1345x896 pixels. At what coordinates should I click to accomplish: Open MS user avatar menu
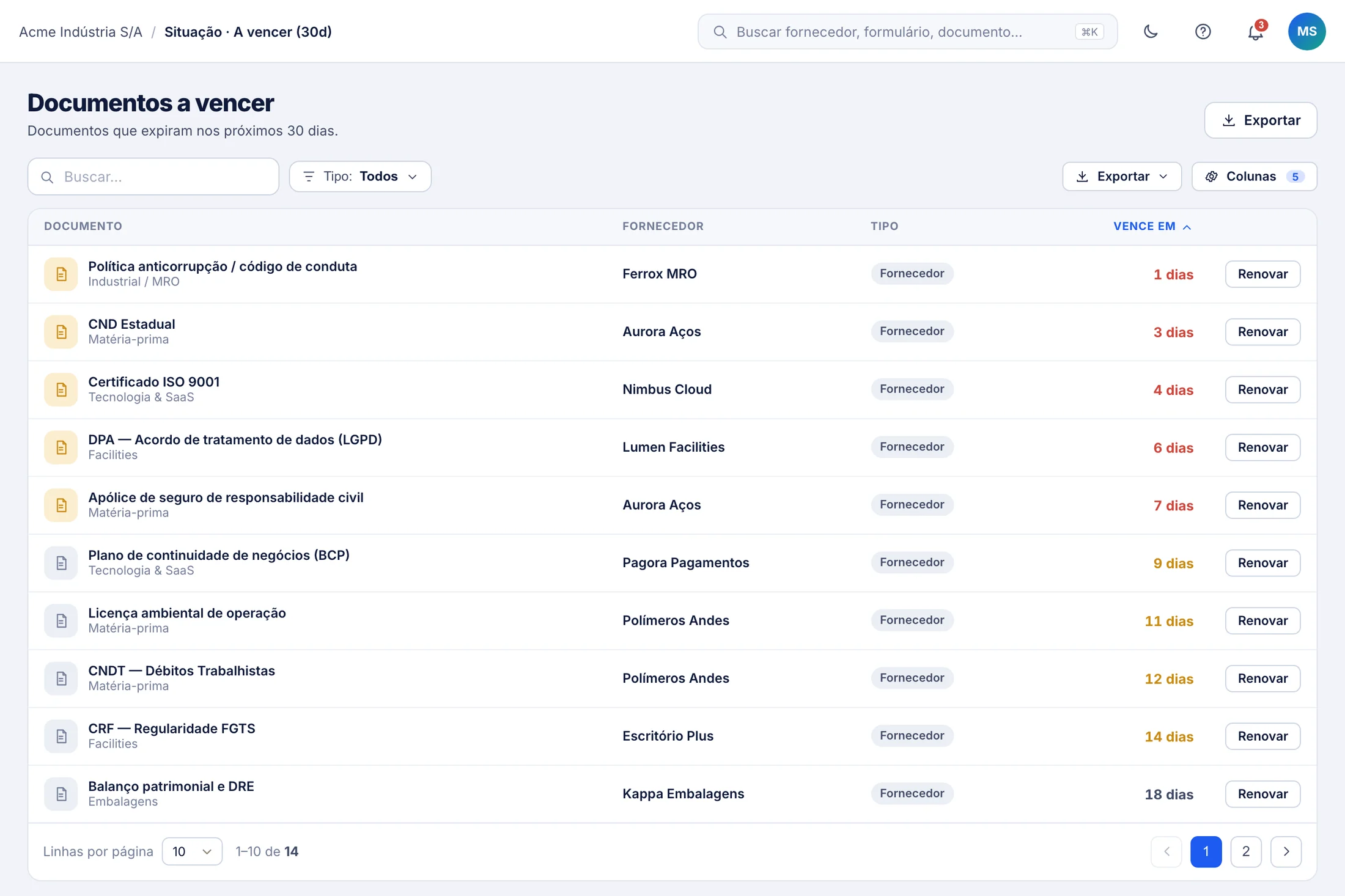(1306, 32)
